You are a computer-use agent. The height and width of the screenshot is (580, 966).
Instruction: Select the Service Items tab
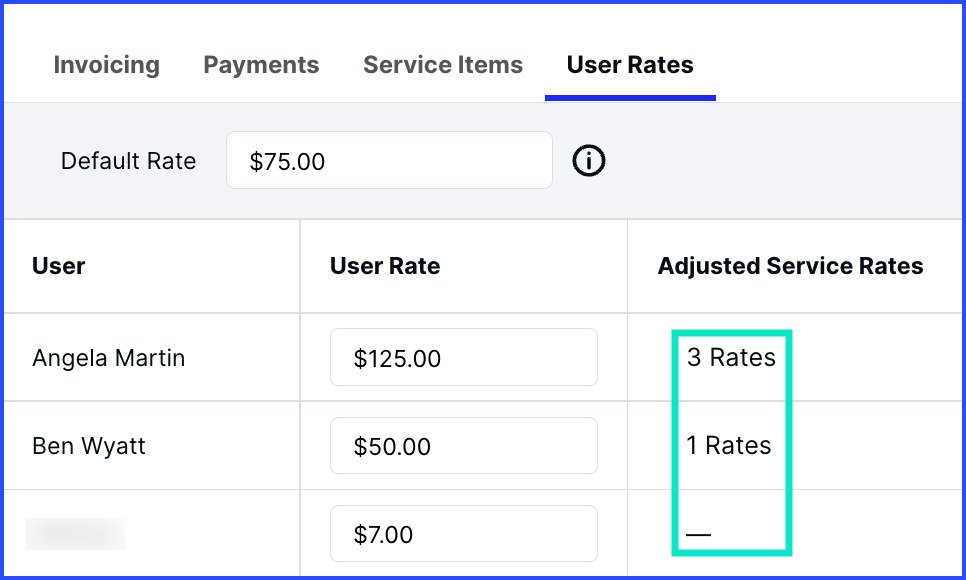[x=443, y=65]
